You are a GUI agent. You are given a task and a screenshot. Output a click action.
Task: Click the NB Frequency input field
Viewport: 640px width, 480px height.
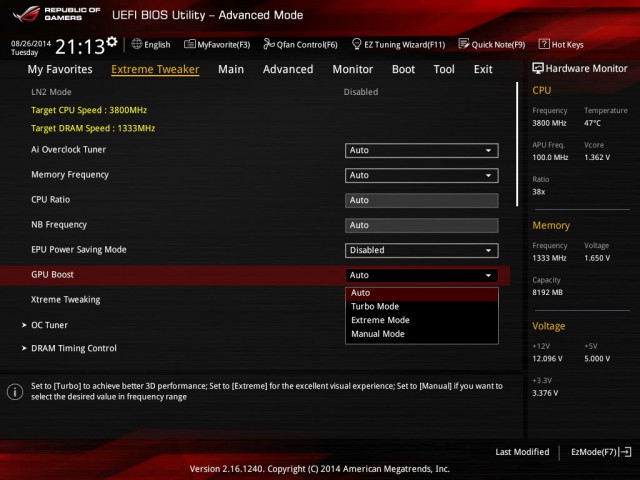coord(421,225)
